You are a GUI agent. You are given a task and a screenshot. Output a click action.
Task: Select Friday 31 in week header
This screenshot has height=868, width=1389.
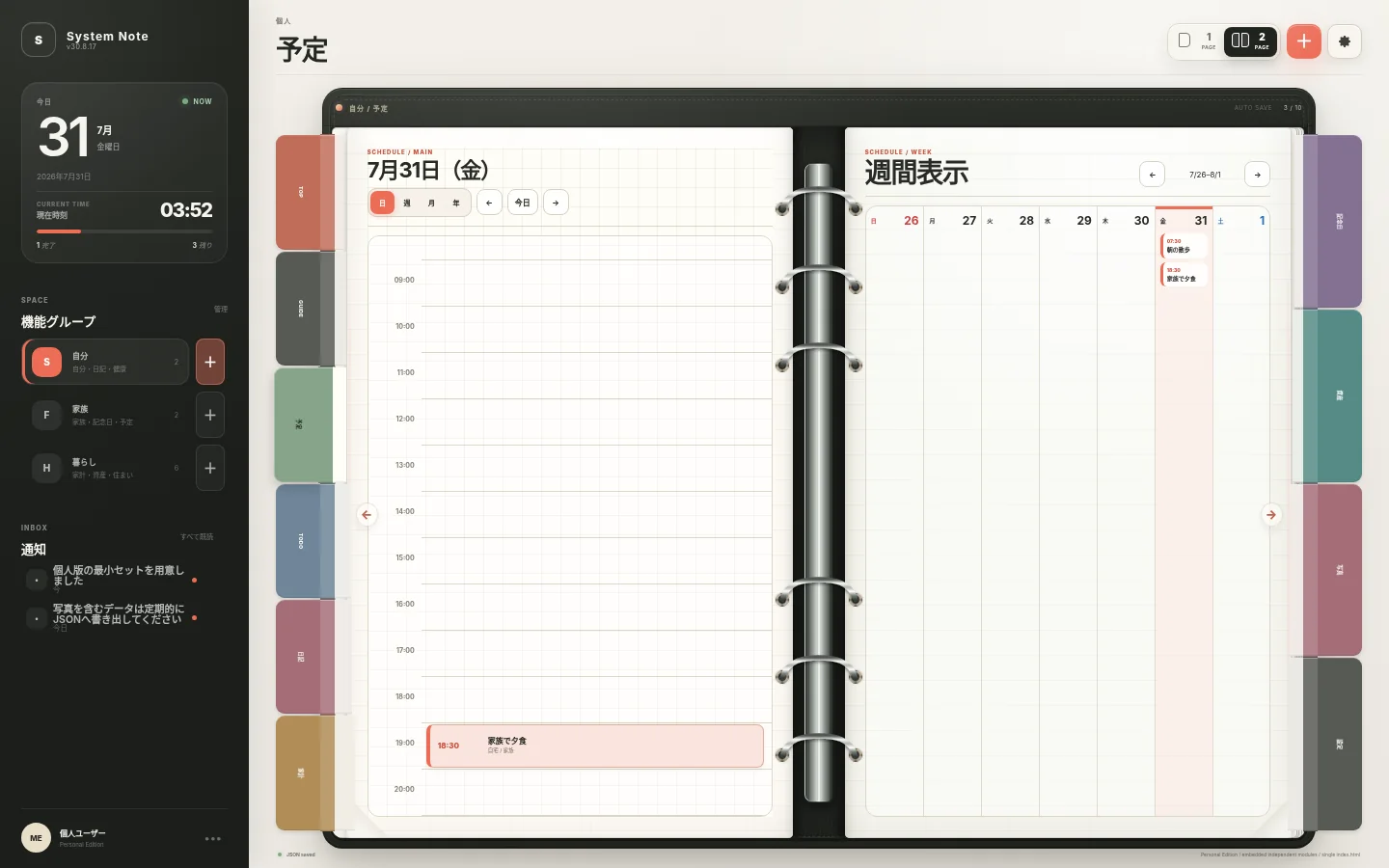(1184, 221)
